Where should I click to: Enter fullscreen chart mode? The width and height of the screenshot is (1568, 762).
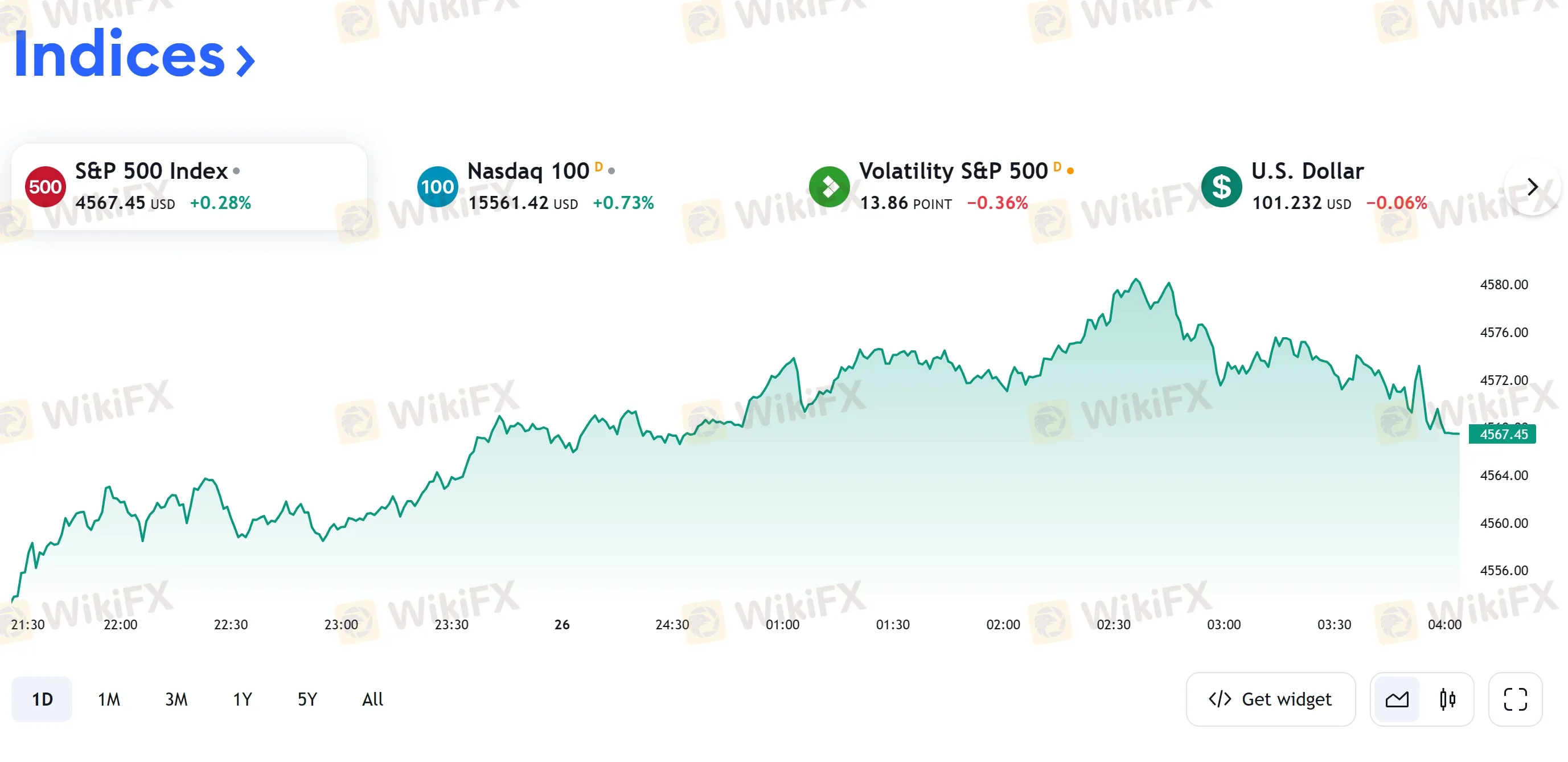[x=1516, y=699]
